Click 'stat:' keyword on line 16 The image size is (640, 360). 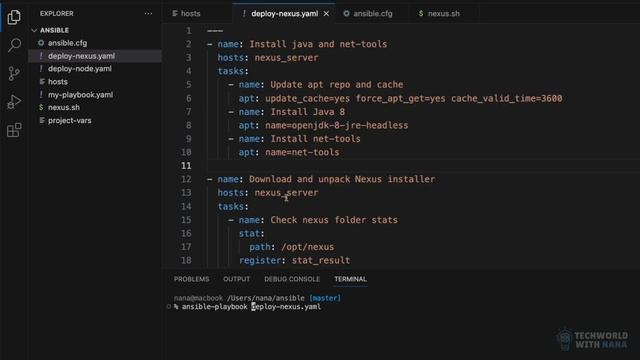(251, 233)
